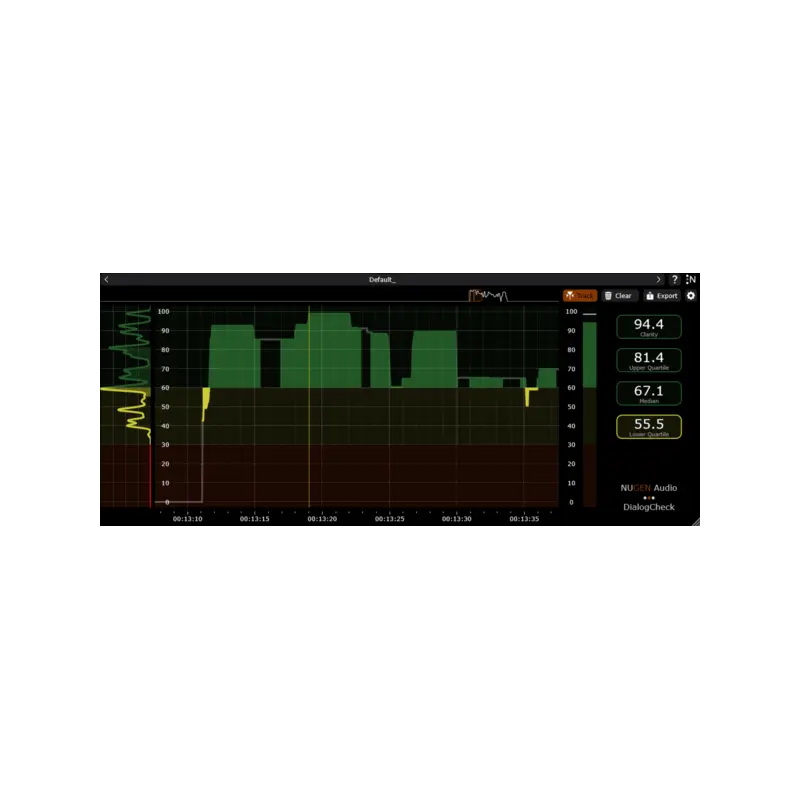This screenshot has height=800, width=800.
Task: Click the 00:13:30 time label
Action: click(x=457, y=519)
